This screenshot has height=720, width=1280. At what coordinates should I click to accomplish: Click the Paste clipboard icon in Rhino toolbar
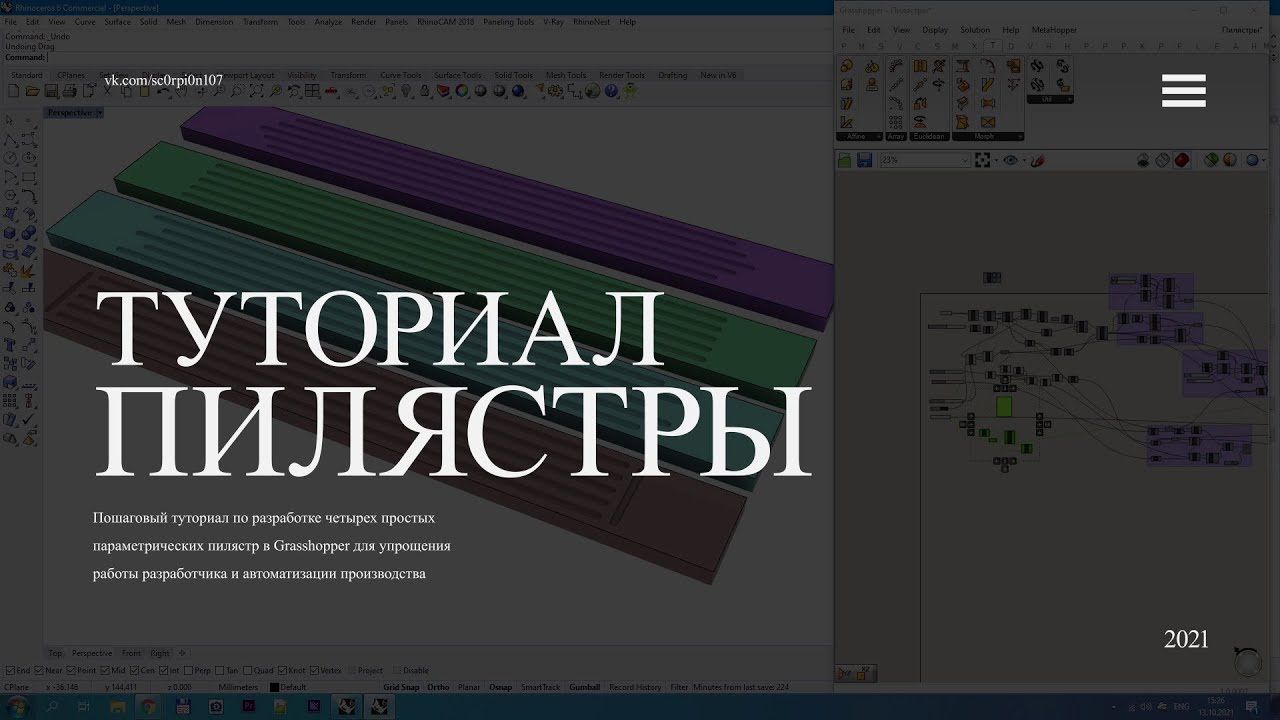pyautogui.click(x=144, y=91)
